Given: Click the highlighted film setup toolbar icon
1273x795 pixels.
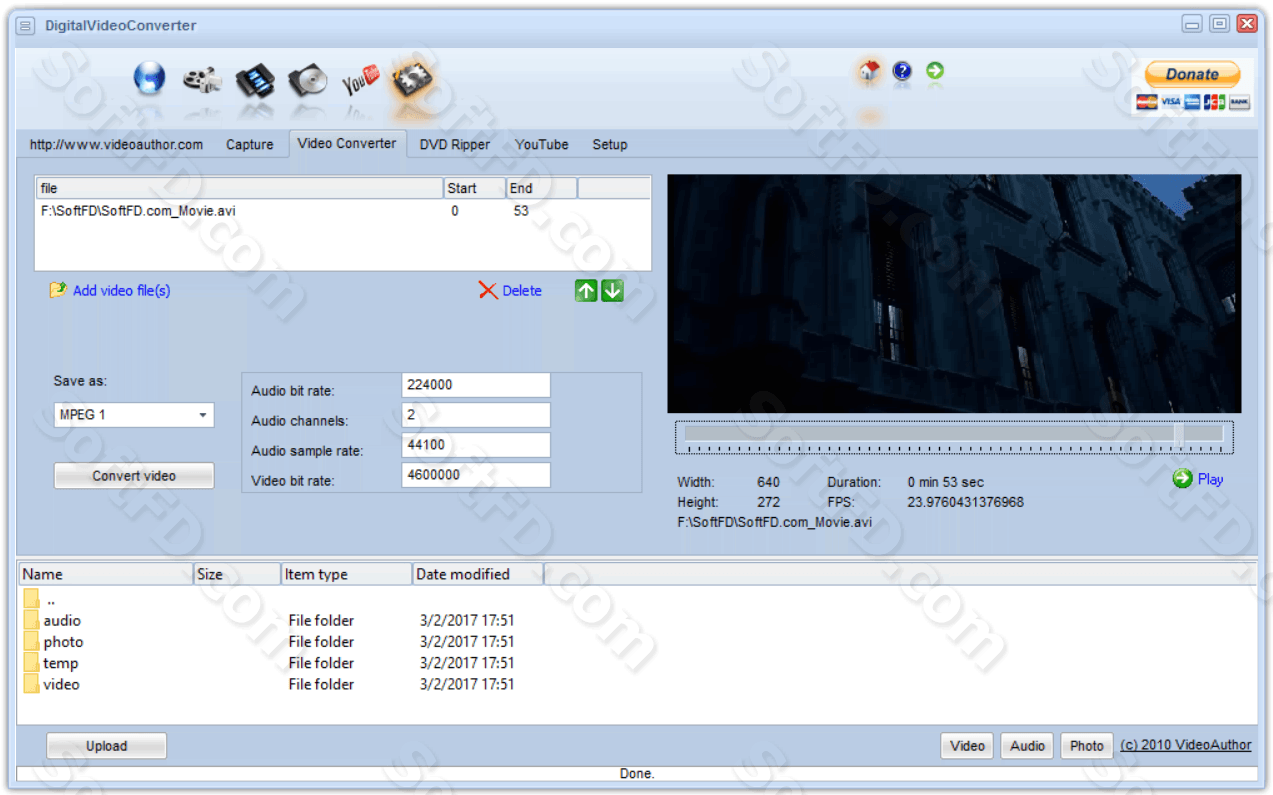Looking at the screenshot, I should coord(413,80).
